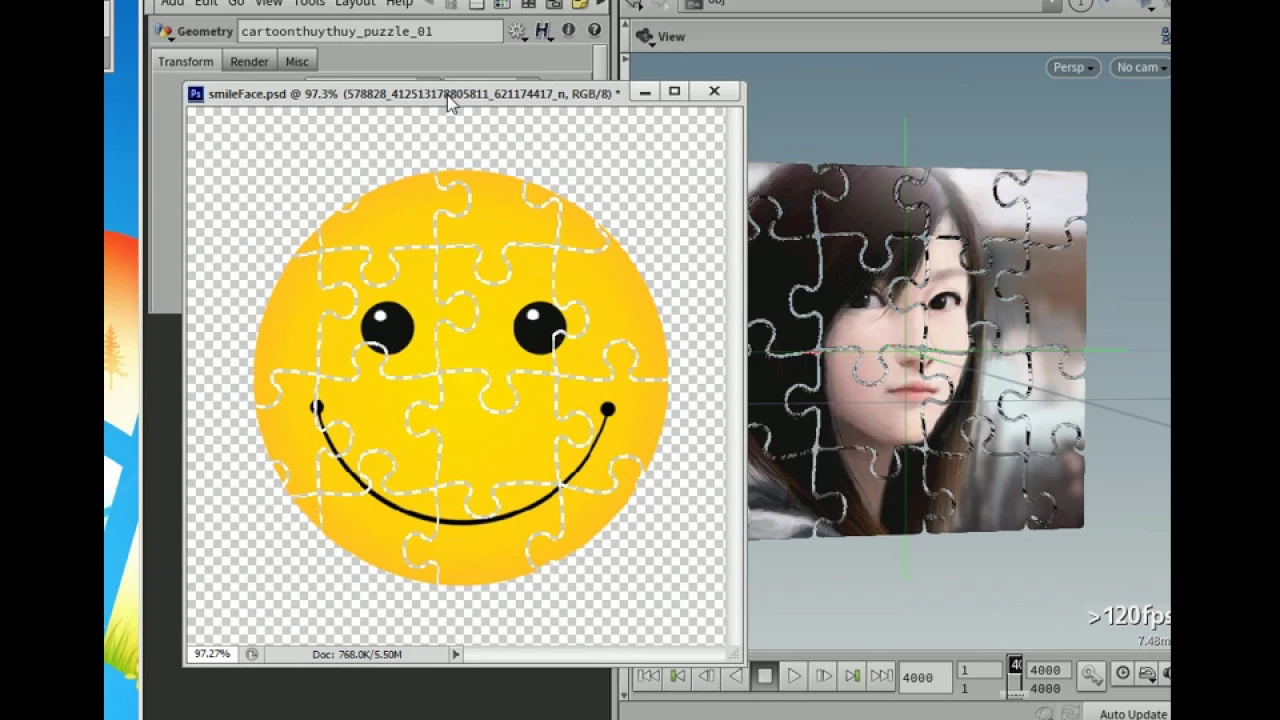Open the Go menu in Houdini
This screenshot has height=720, width=1280.
pyautogui.click(x=236, y=3)
